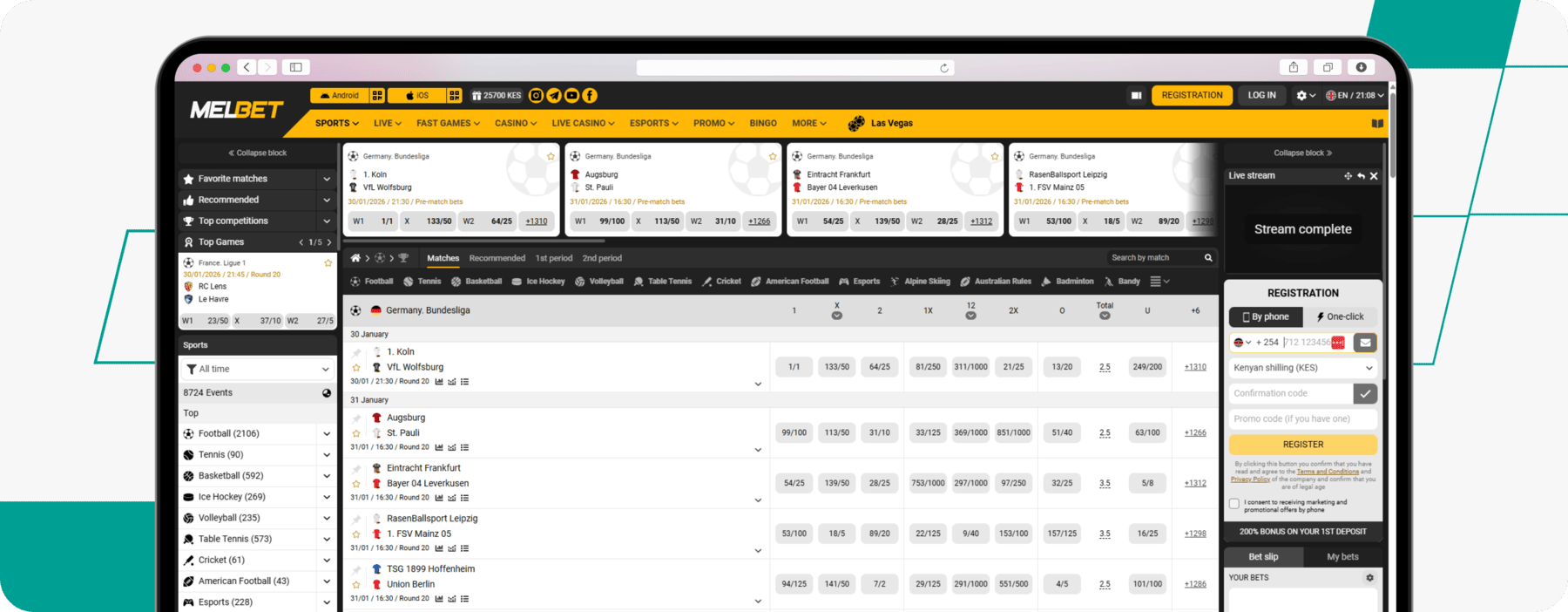Open the book icon on the yellow bar

pos(1377,124)
